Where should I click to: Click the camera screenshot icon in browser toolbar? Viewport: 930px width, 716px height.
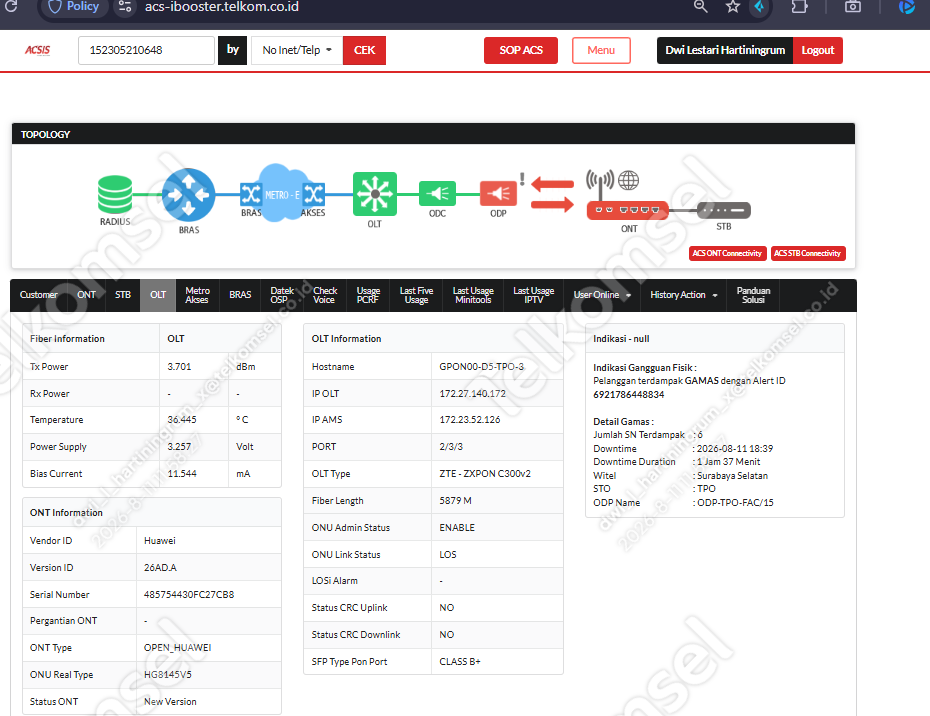point(853,7)
